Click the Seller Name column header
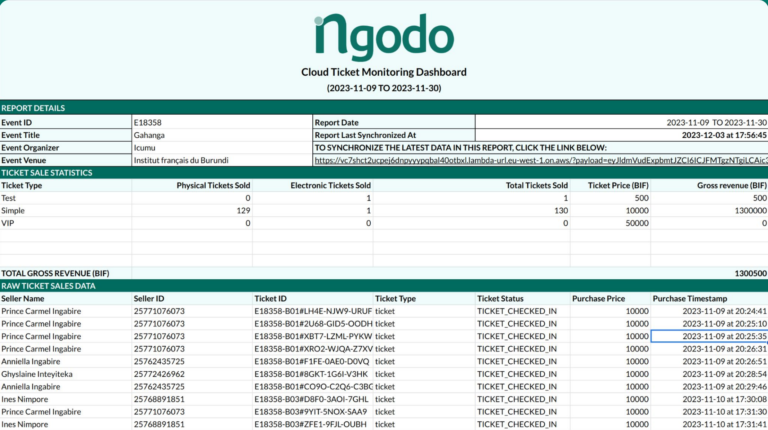 23,298
